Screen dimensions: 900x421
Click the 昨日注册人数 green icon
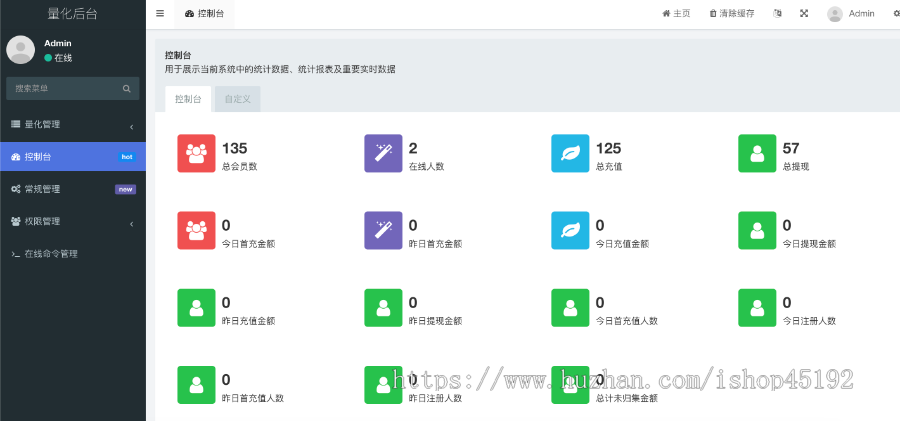(x=383, y=385)
